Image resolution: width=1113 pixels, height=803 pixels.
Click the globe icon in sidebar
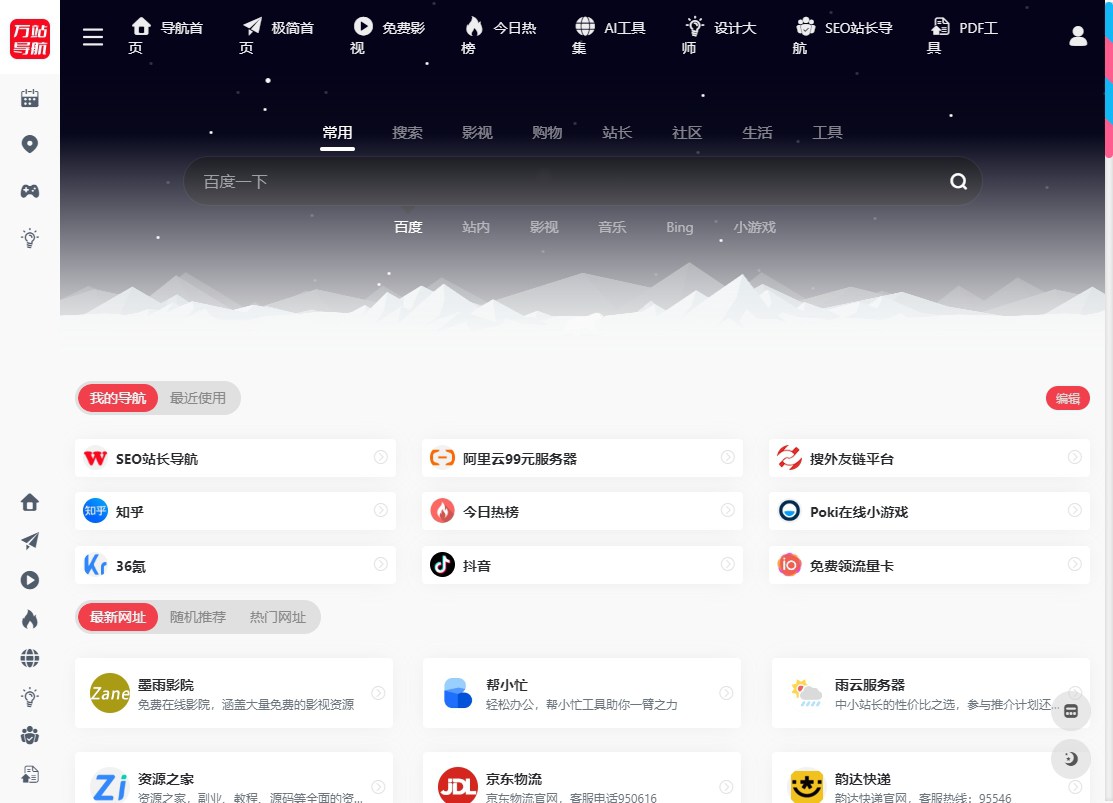click(x=30, y=658)
